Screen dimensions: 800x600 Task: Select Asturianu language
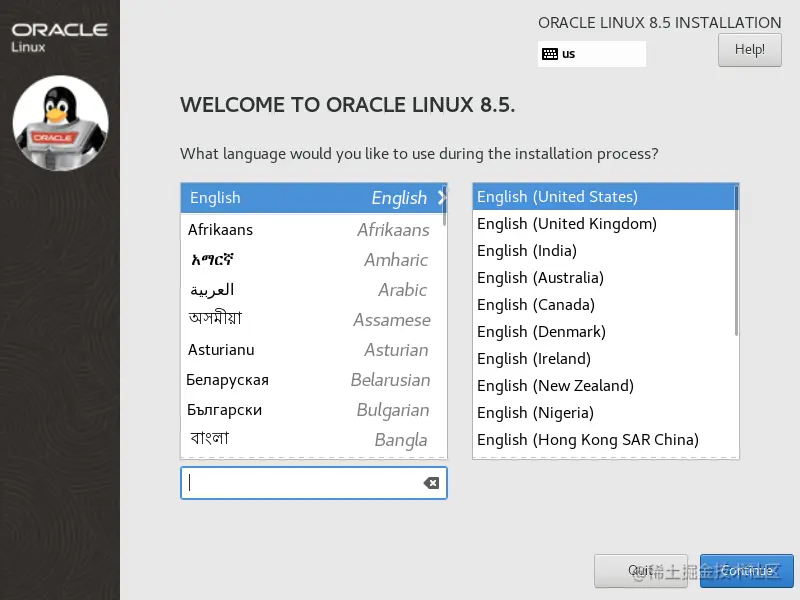point(314,350)
